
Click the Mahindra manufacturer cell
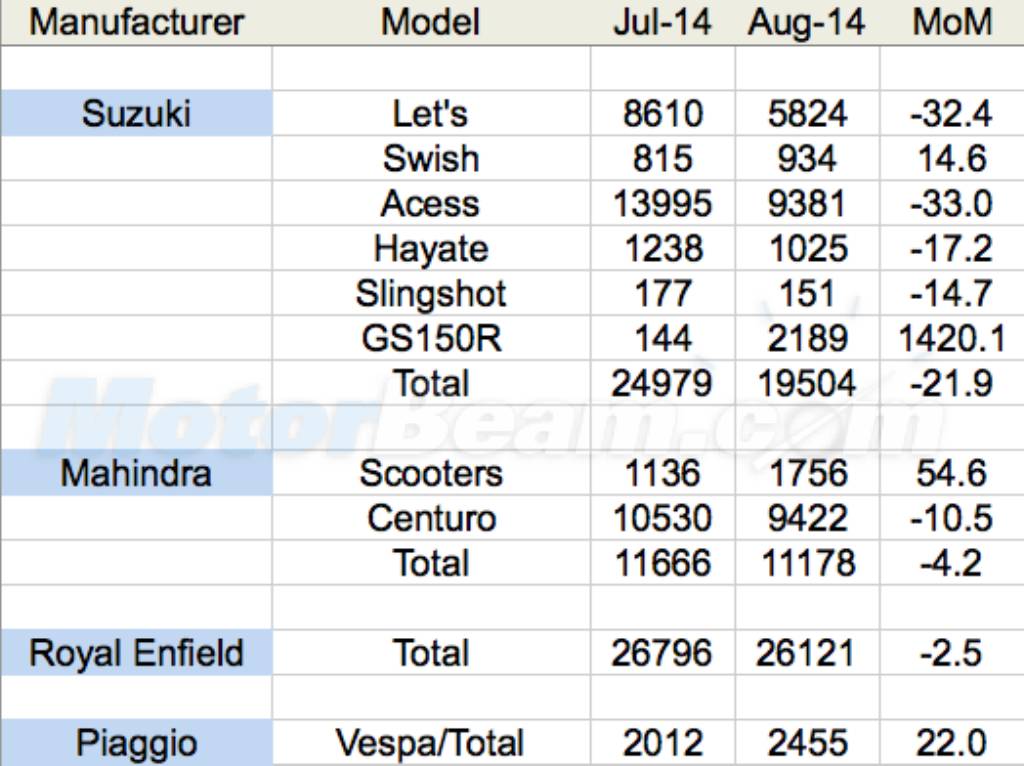[136, 473]
